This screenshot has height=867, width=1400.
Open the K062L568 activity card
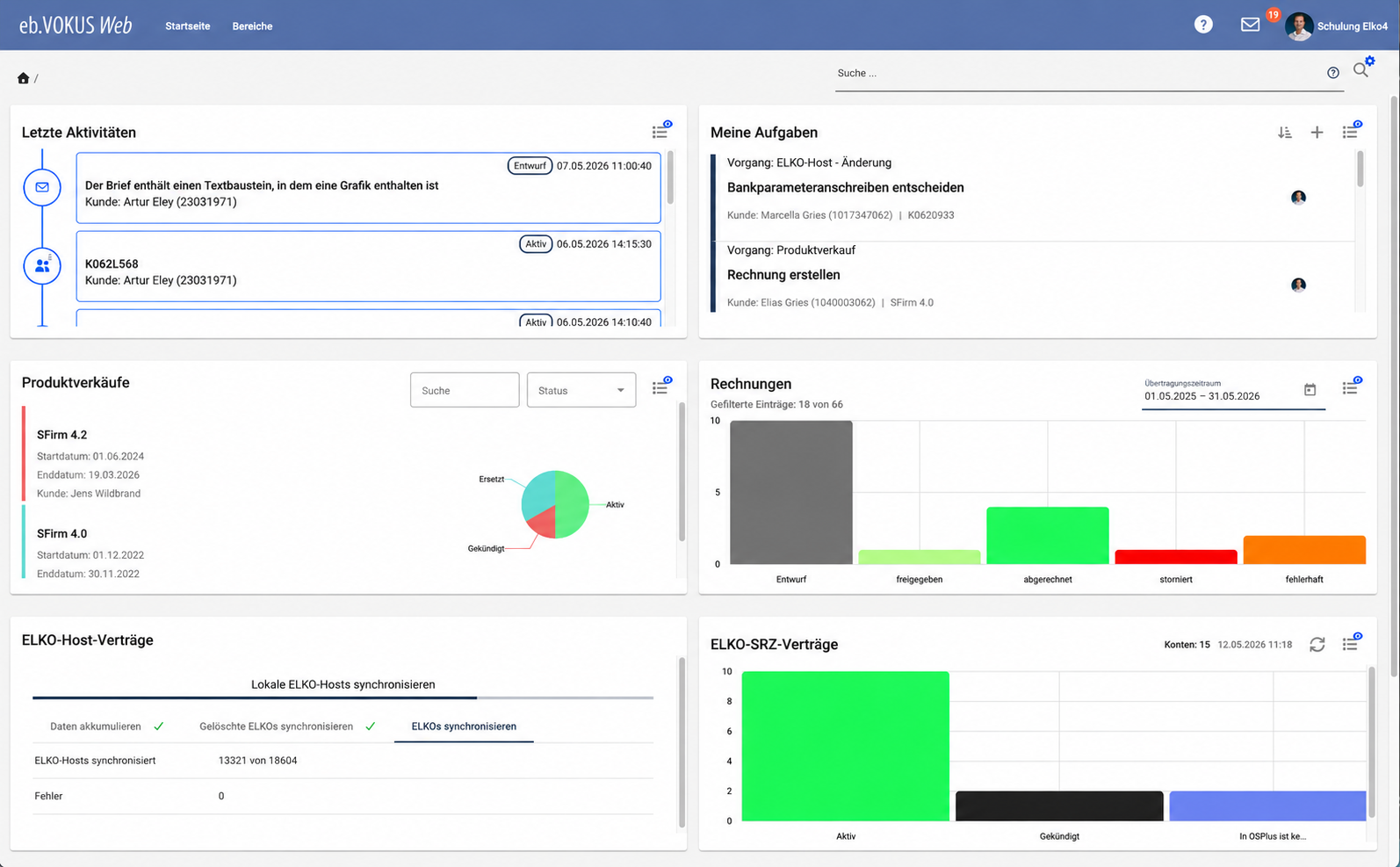368,266
